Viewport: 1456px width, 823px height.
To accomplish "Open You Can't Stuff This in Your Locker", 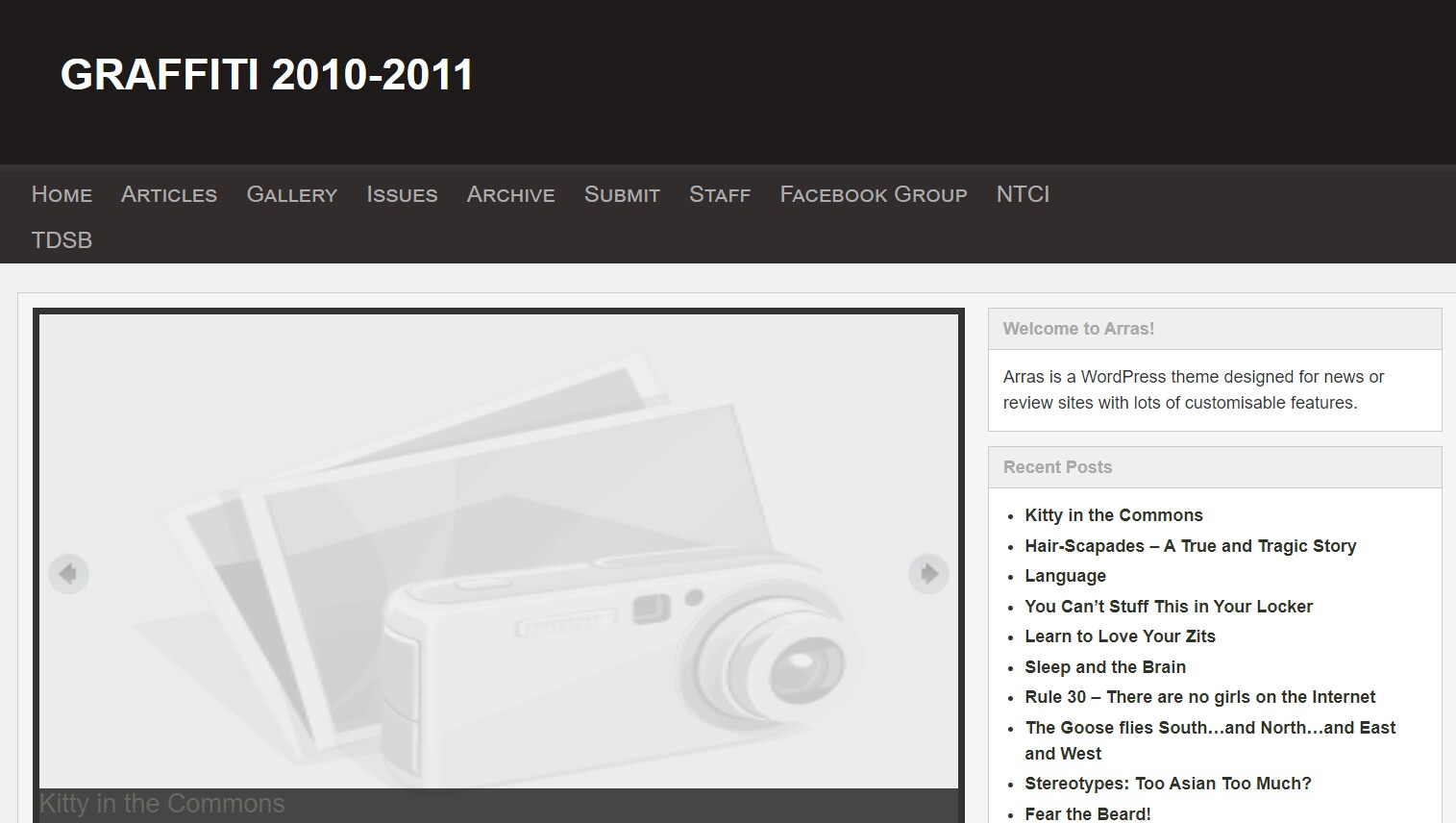I will tap(1168, 607).
